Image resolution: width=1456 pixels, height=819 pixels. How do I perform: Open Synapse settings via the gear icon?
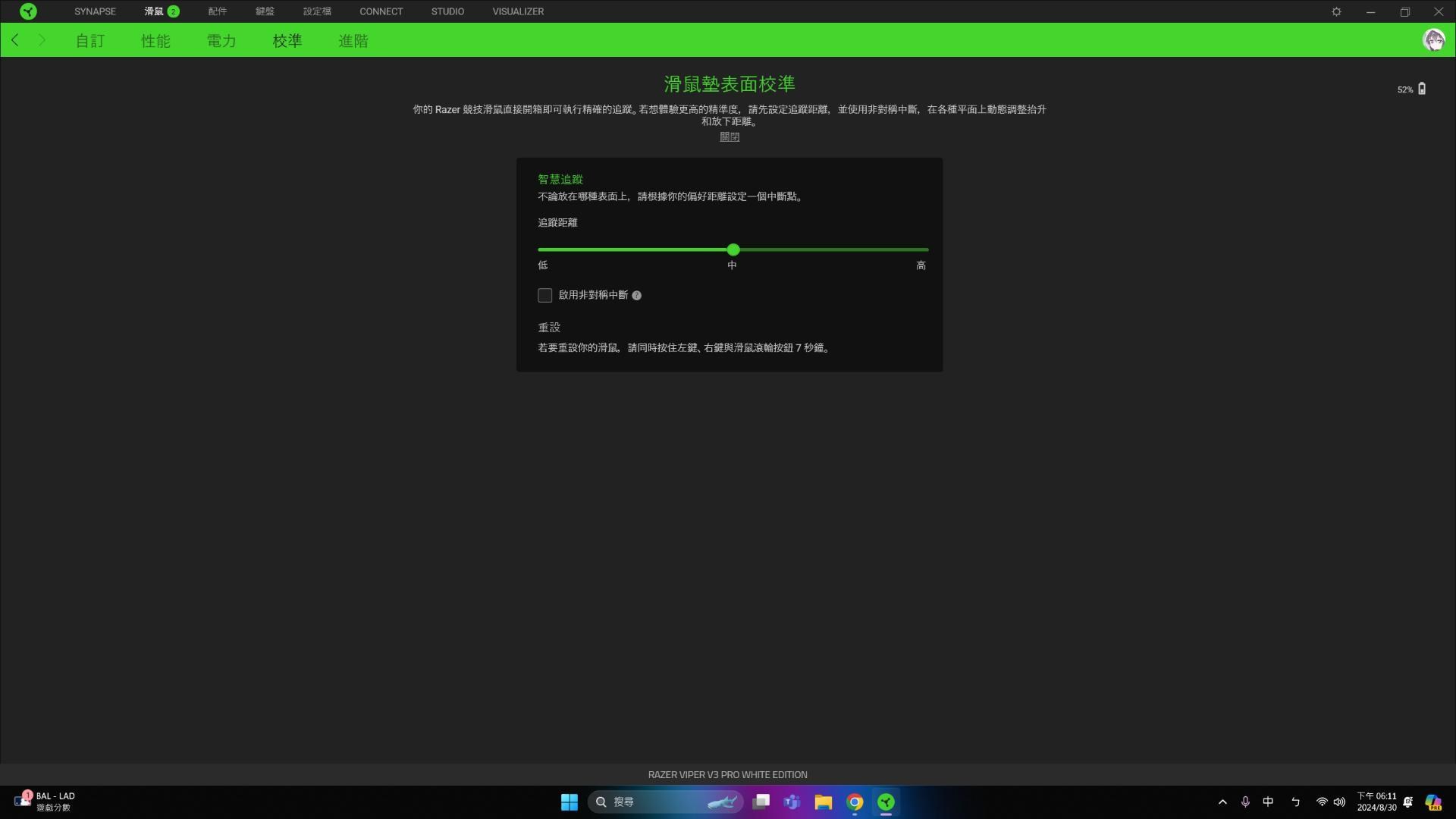(1337, 11)
